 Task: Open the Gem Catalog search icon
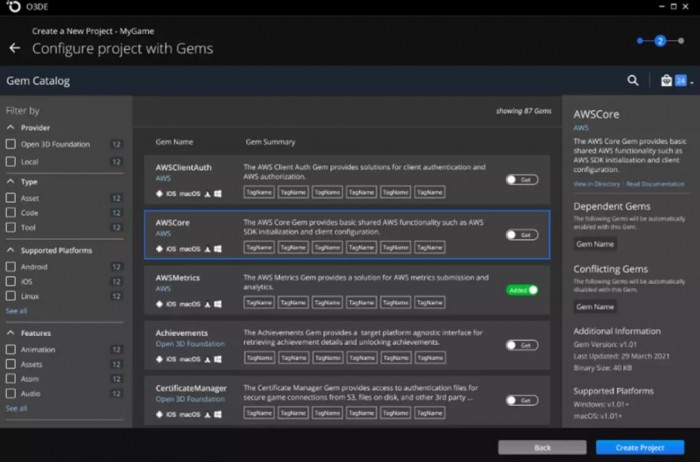click(632, 81)
